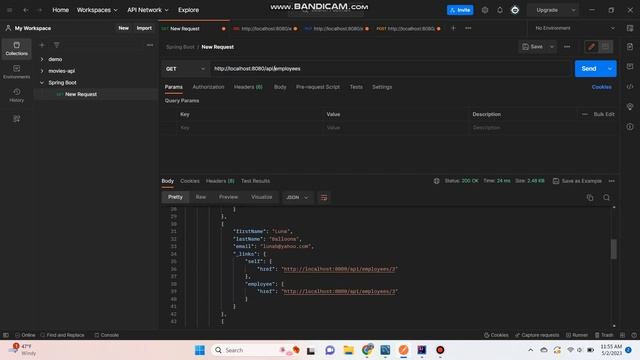The image size is (640, 360).
Task: Open the hamburger menu in the top-left corner
Action: (x=9, y=10)
